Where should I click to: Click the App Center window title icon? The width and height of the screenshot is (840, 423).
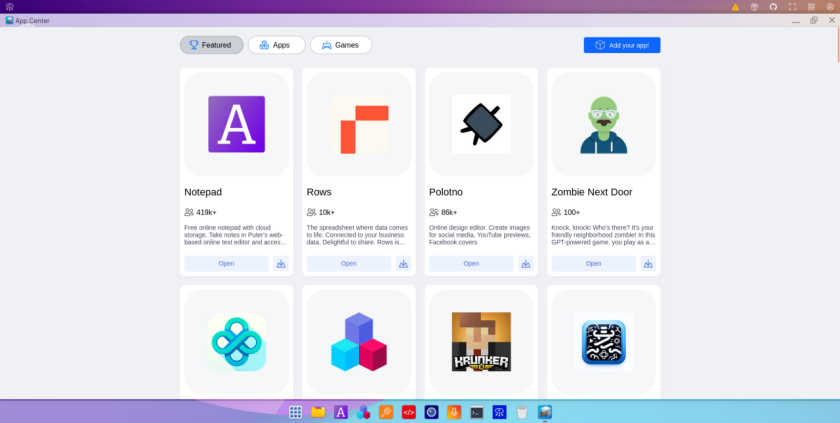10,20
